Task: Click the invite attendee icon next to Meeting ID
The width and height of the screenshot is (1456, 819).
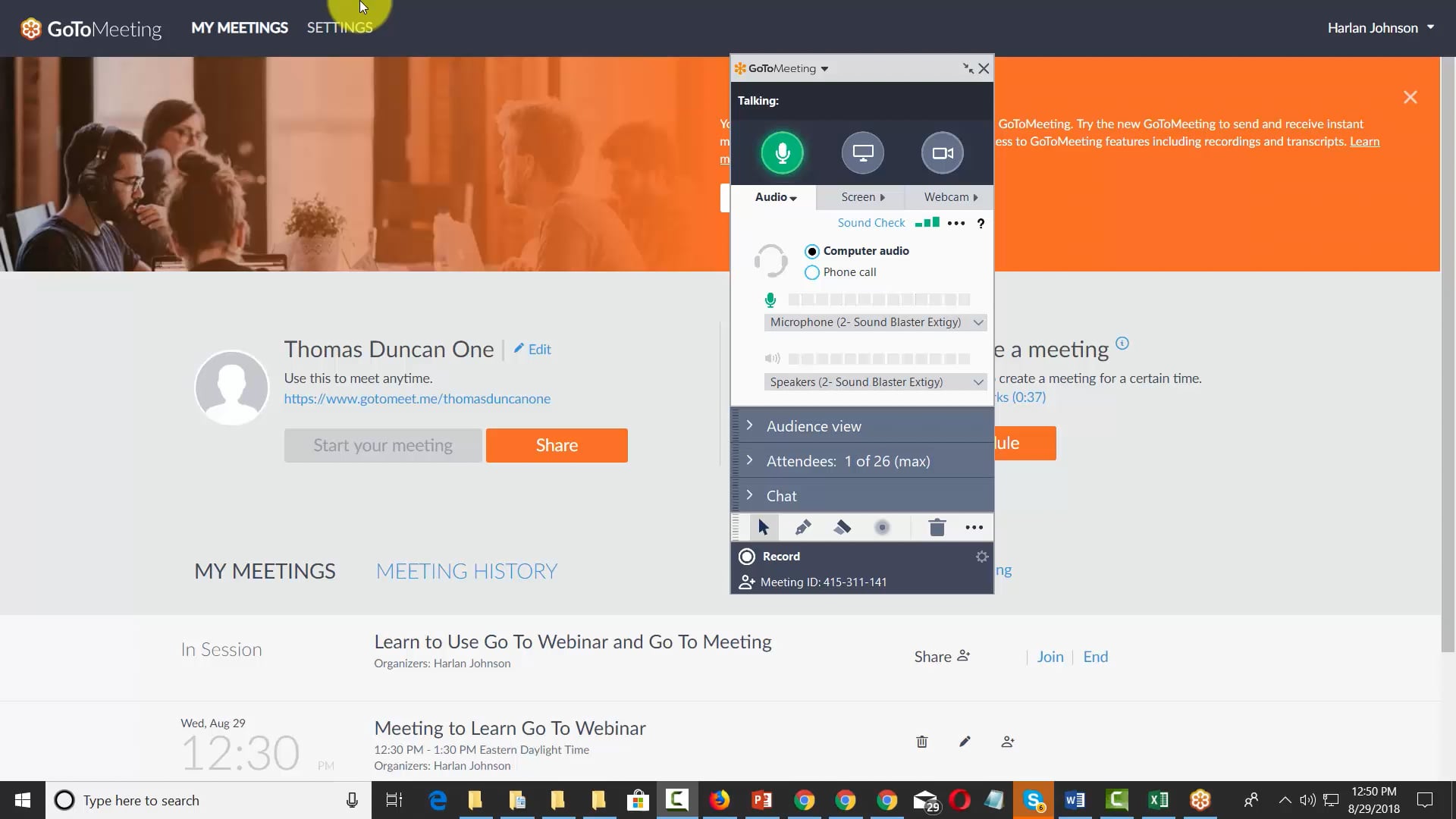Action: 747,582
